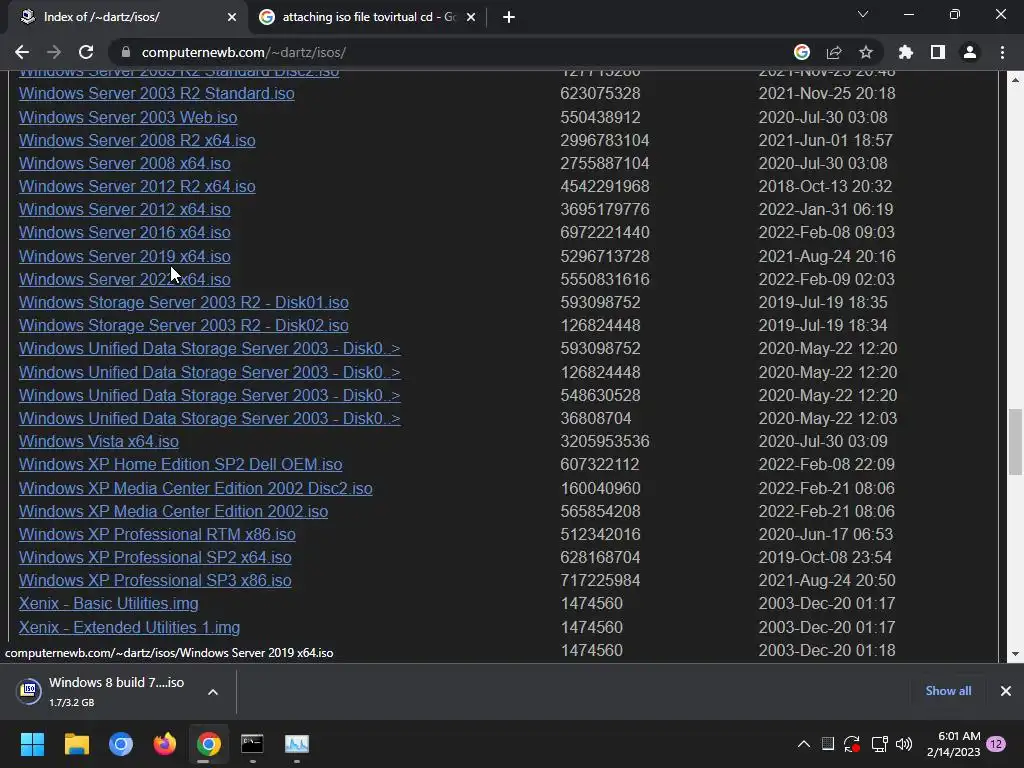
Task: Click the scrollbar up arrow
Action: coord(1015,80)
